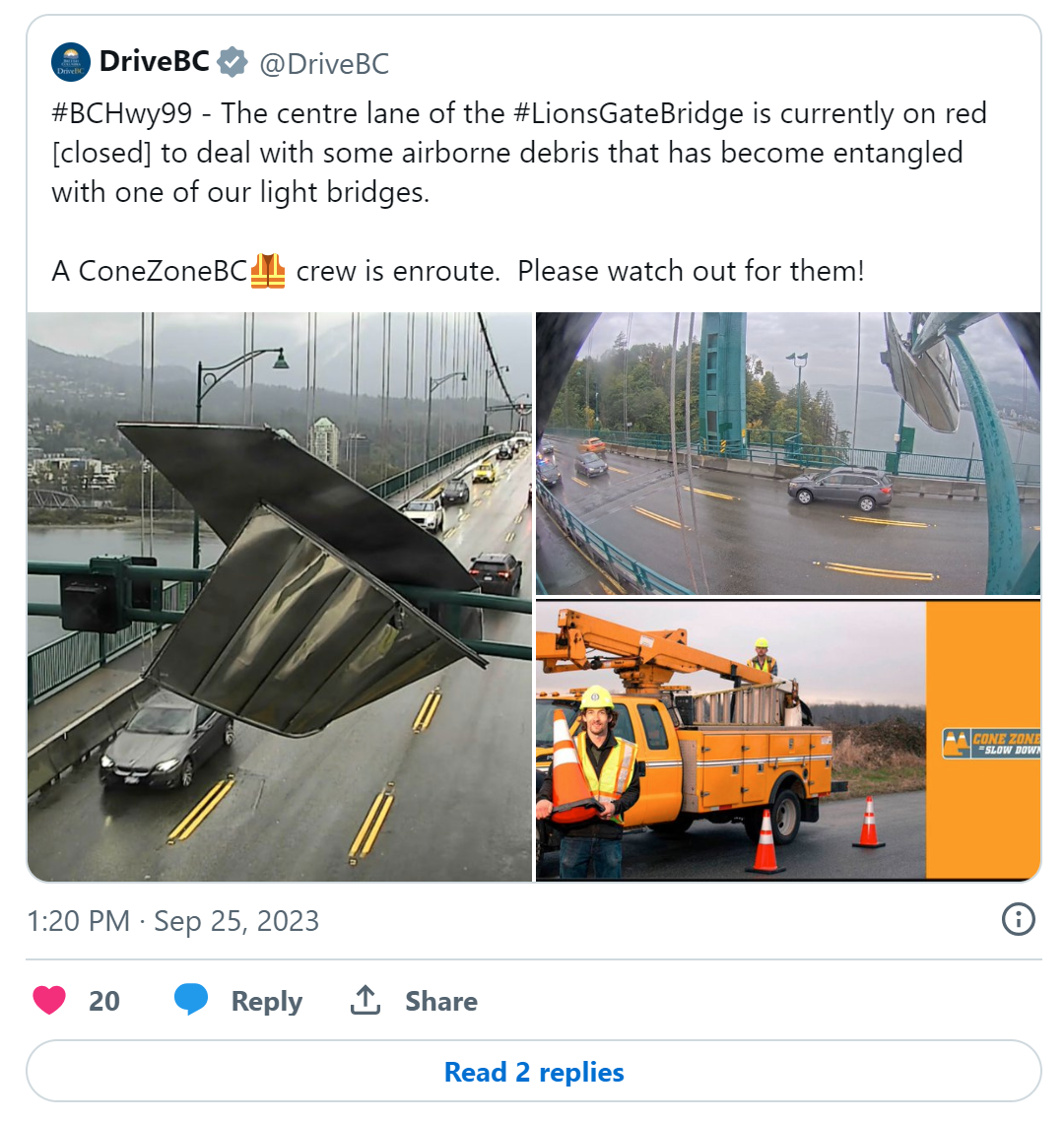This screenshot has width=1064, height=1121.
Task: Click the like count 20
Action: click(104, 1001)
